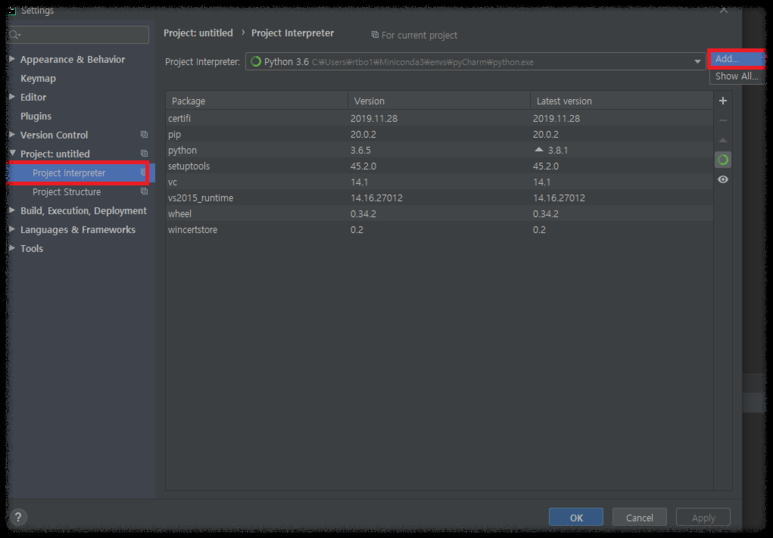This screenshot has width=773, height=538.
Task: Expand the Editor settings arrow
Action: [x=12, y=97]
